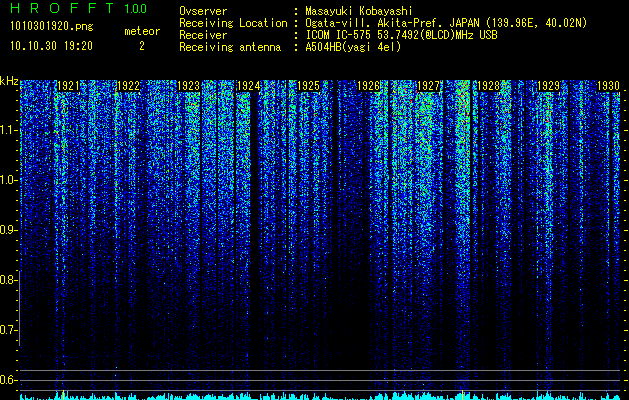Select the file name 1010301920.png
Viewport: 629px width, 400px height.
tap(52, 27)
